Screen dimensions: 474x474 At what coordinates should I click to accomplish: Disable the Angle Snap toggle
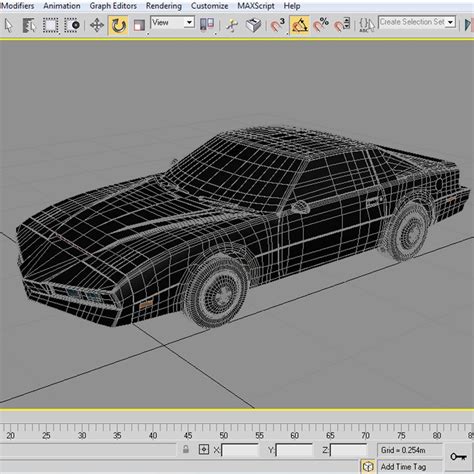[x=299, y=26]
